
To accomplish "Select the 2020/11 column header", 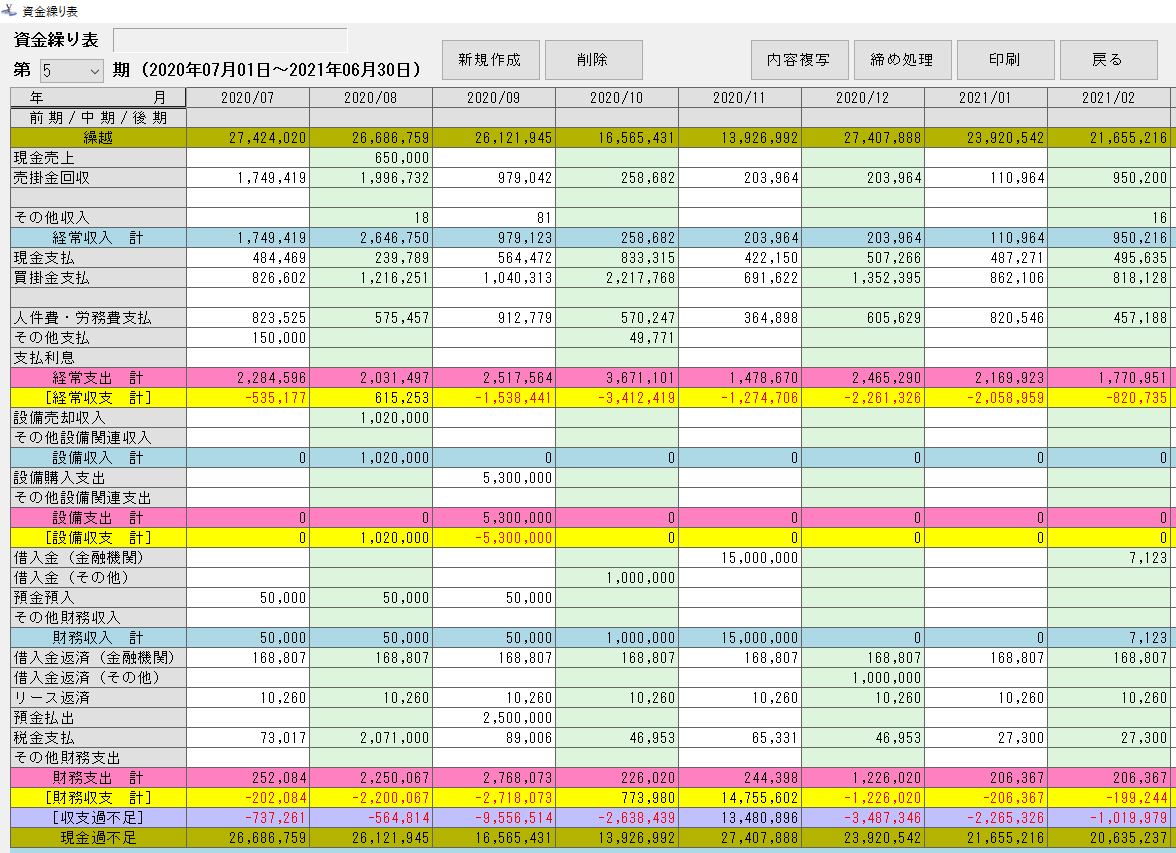I will 740,98.
